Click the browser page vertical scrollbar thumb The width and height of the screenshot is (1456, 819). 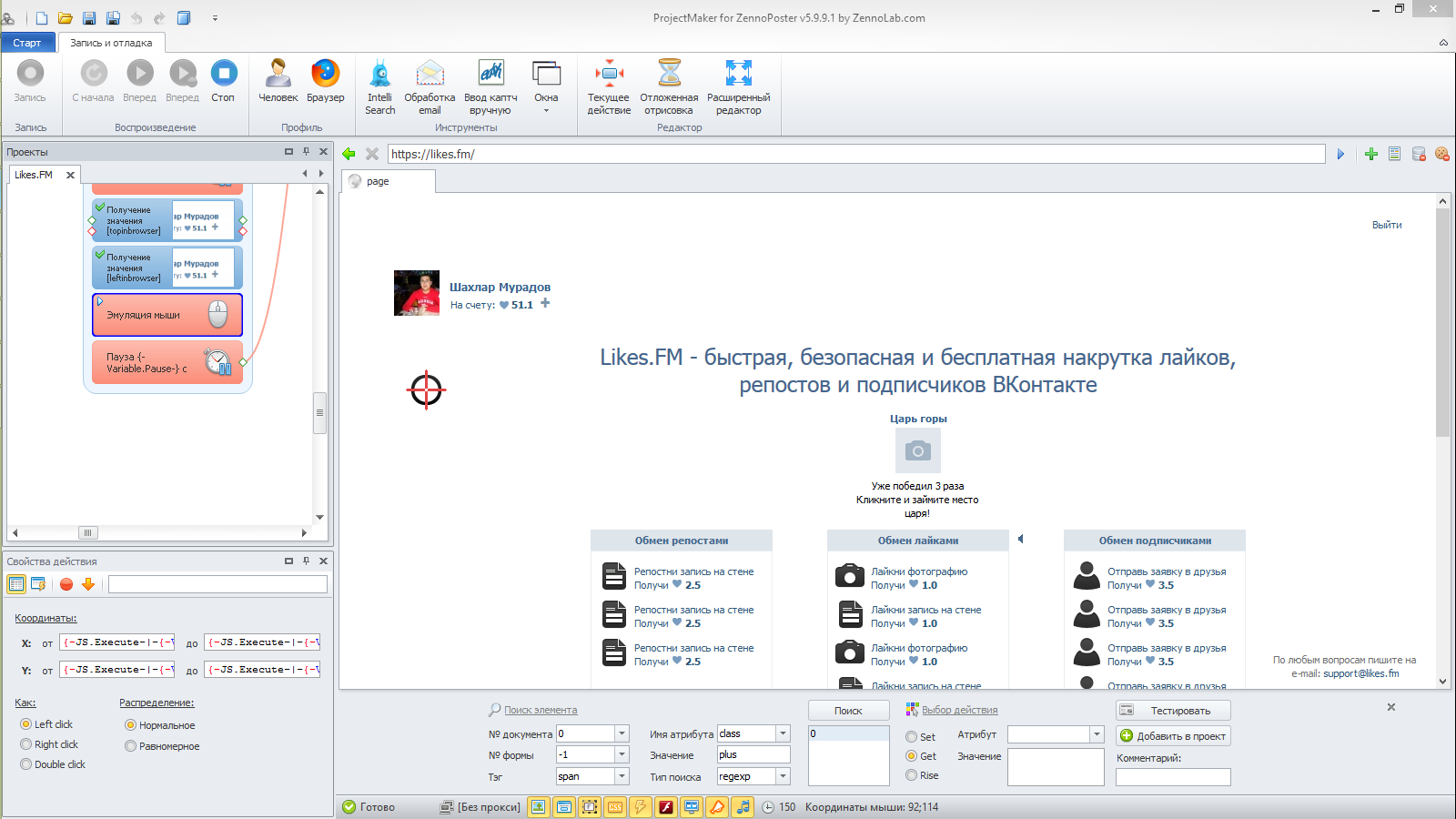click(x=1442, y=323)
